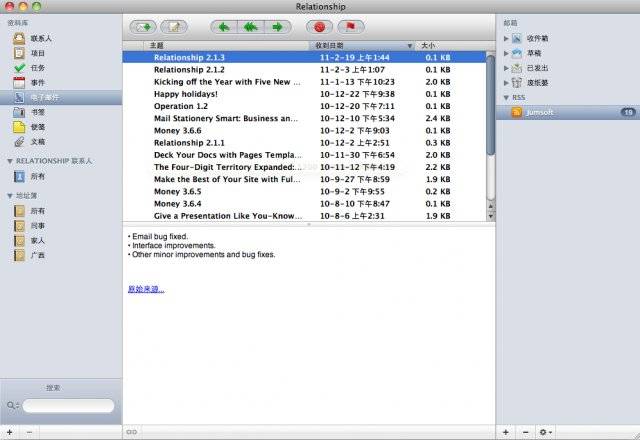Click the red flag toolbar button
This screenshot has height=440, width=640.
pyautogui.click(x=350, y=27)
